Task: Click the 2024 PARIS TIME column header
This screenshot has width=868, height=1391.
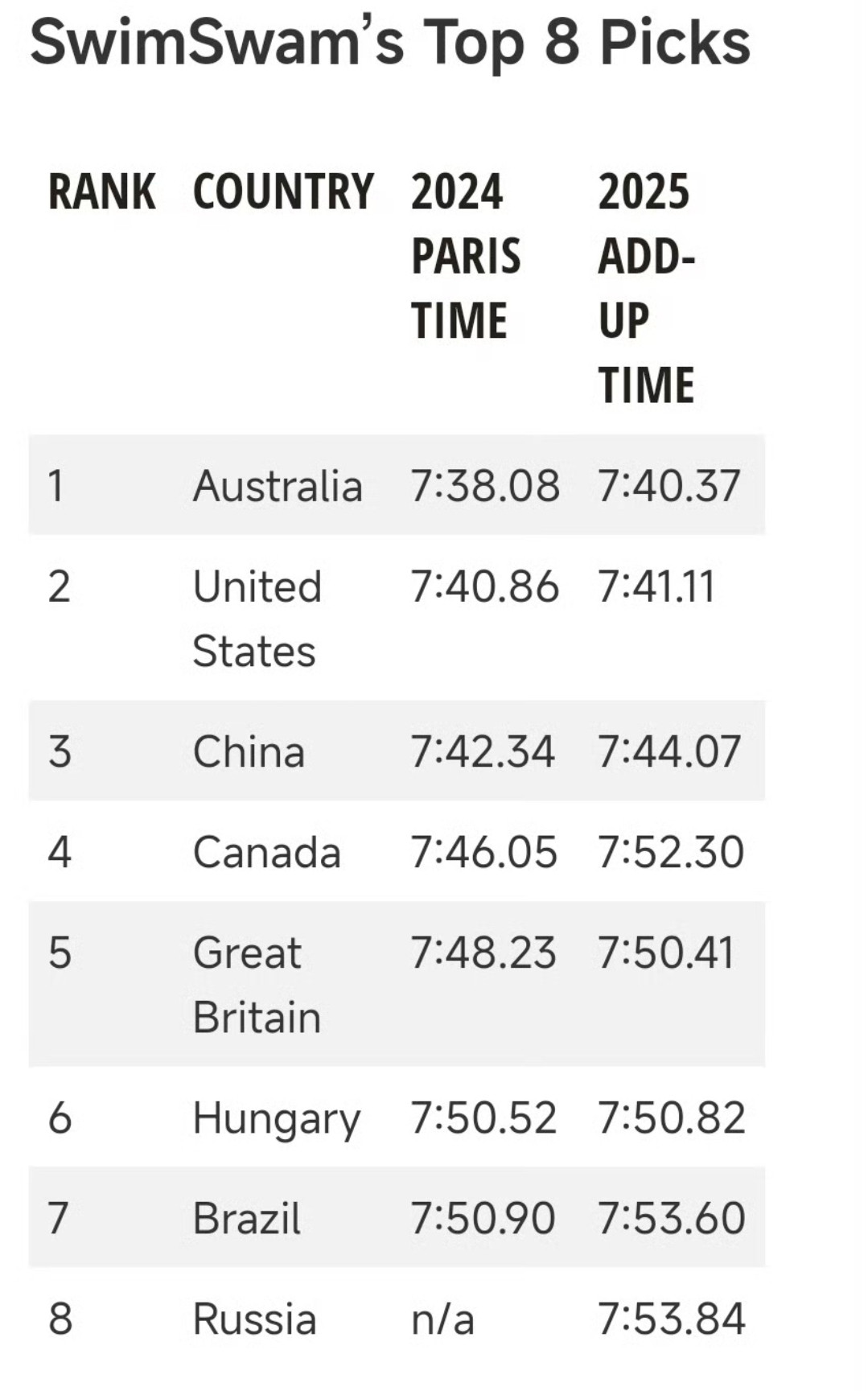Action: pos(466,256)
